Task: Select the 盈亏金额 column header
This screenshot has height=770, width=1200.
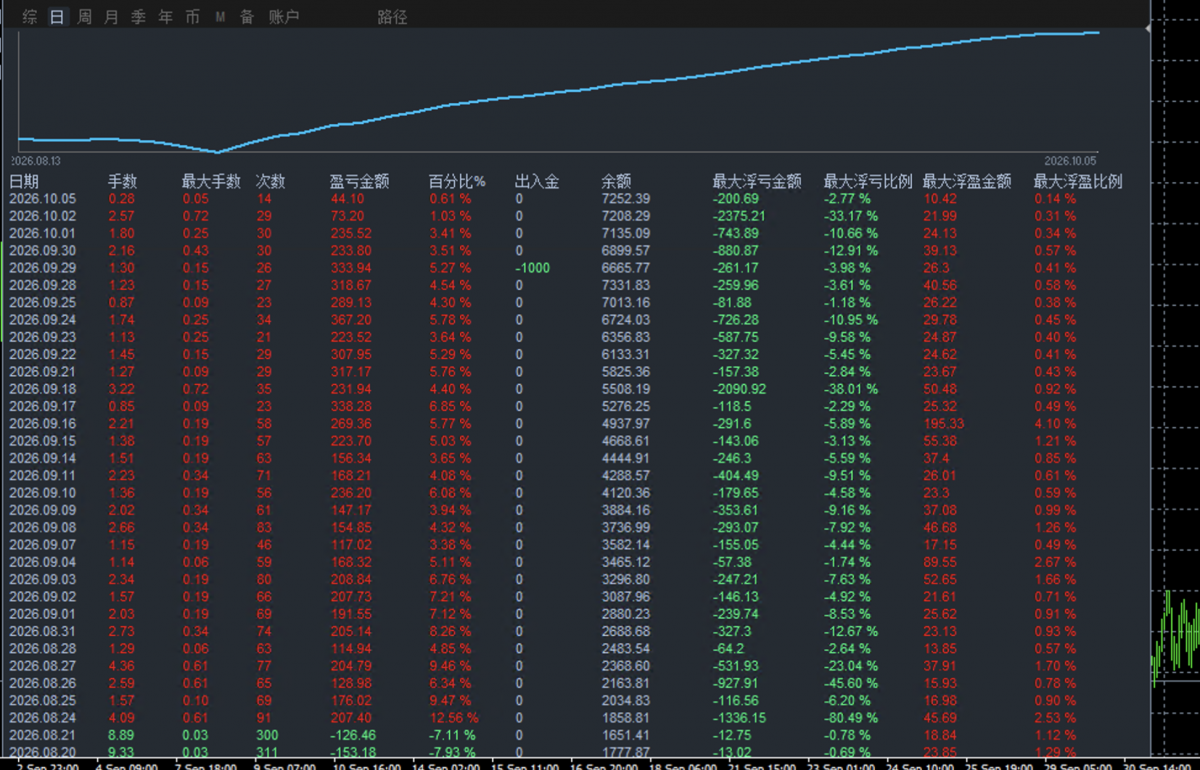Action: point(360,181)
